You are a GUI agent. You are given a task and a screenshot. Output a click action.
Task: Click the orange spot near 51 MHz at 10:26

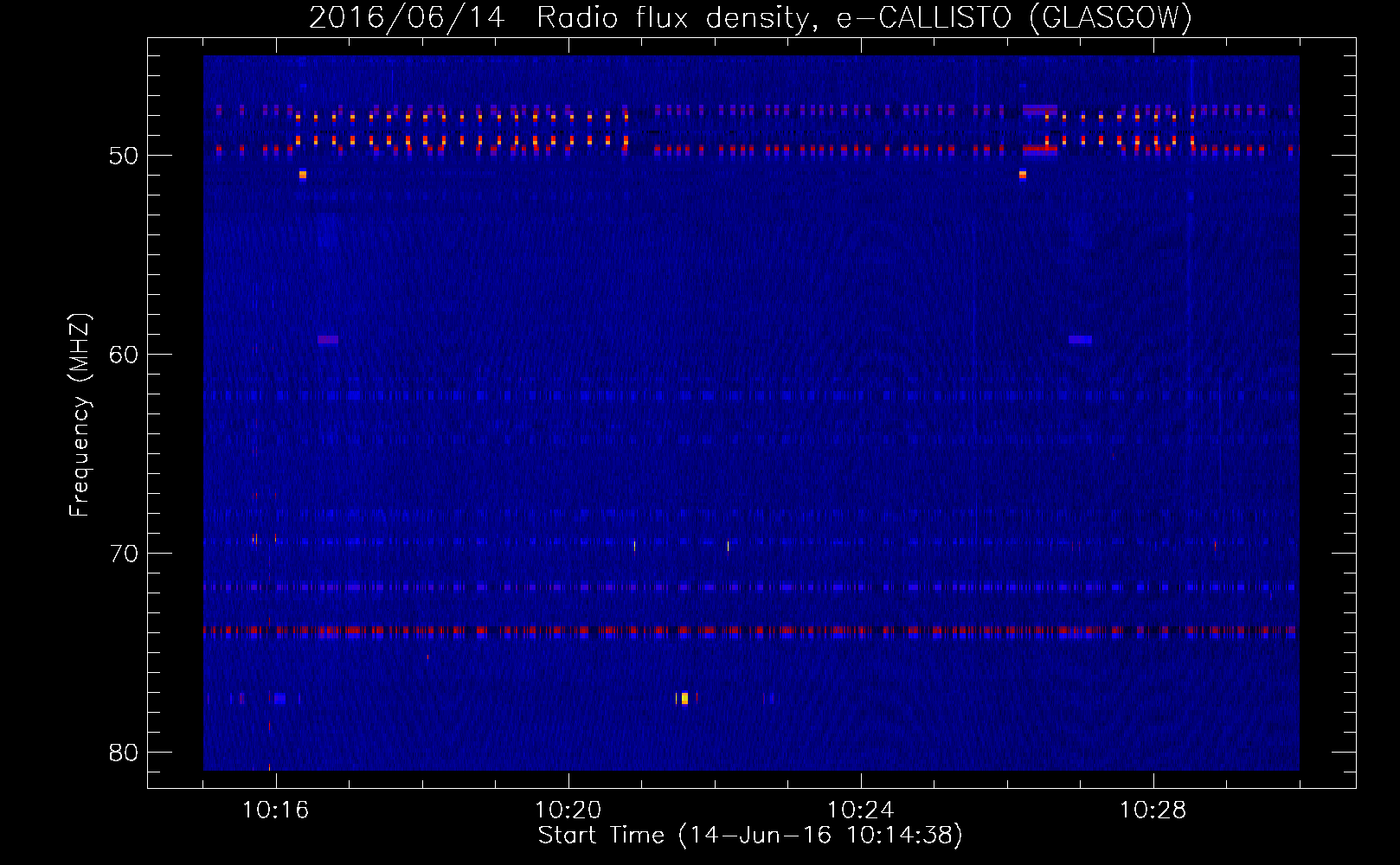click(x=1023, y=175)
